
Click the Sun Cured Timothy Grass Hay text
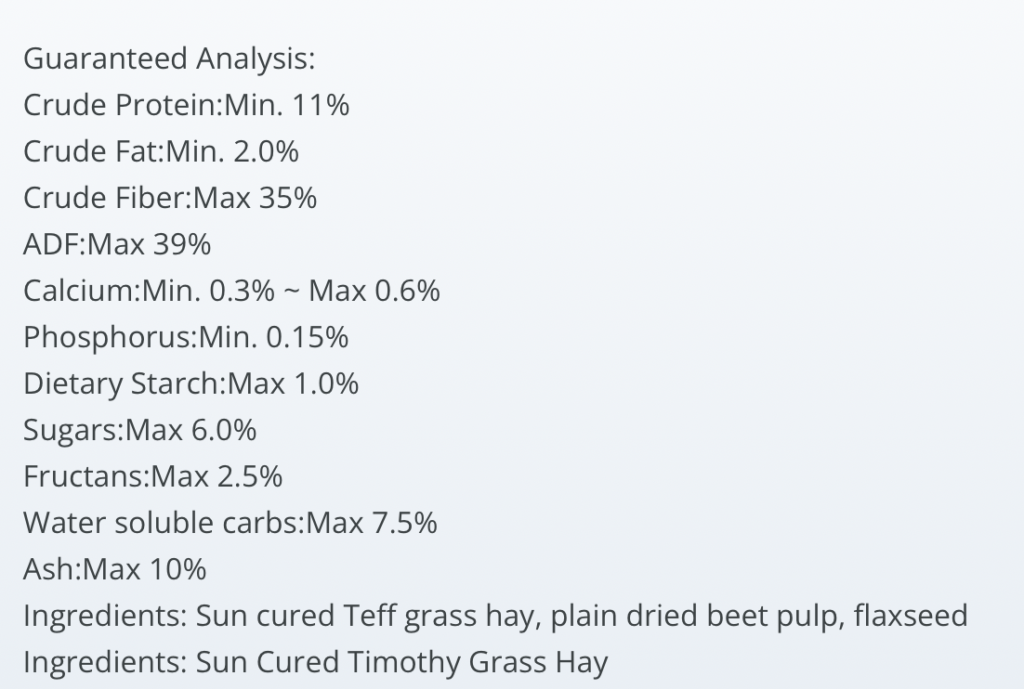tap(402, 662)
